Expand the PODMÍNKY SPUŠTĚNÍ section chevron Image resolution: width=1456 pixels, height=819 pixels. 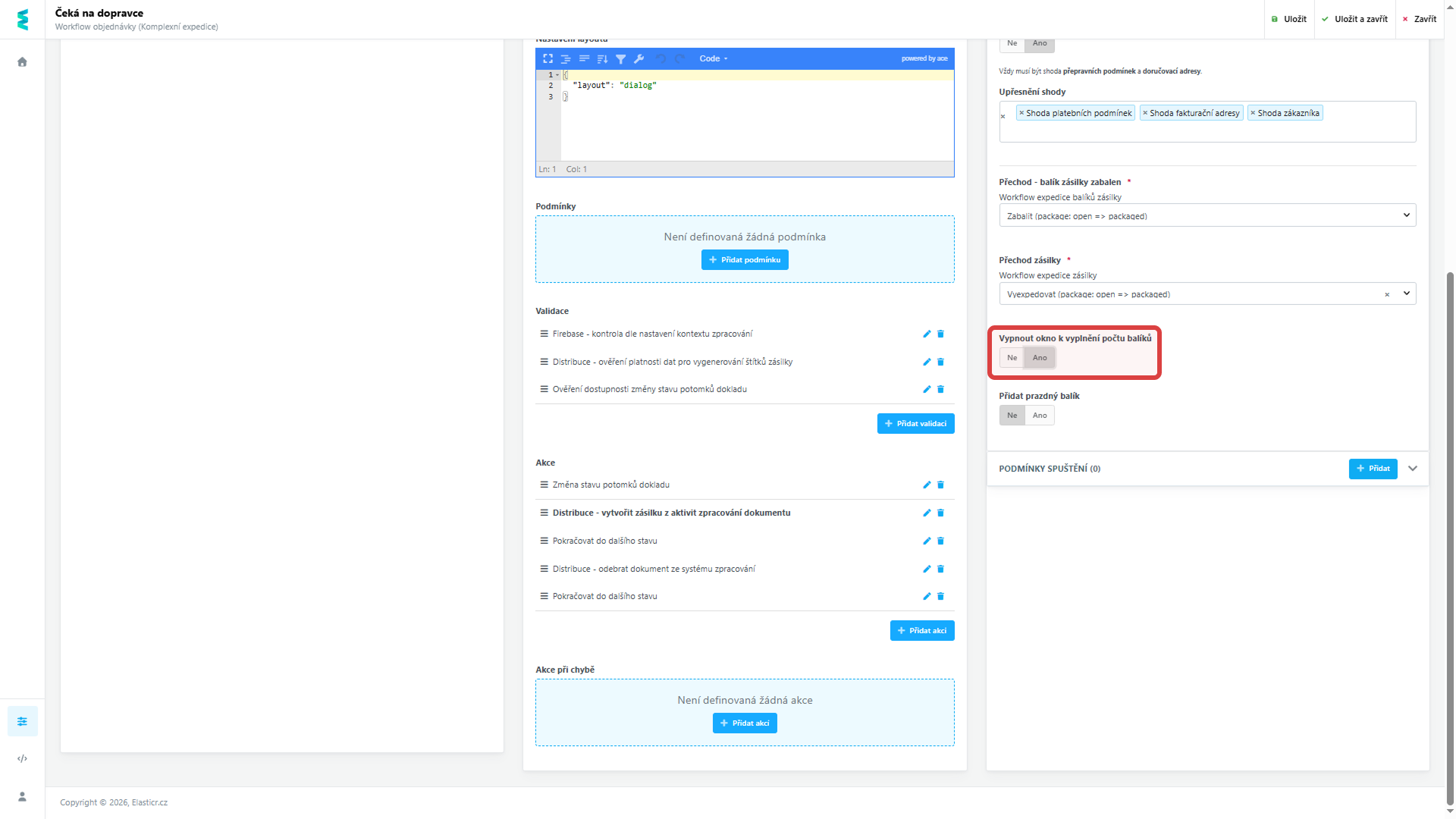[1413, 469]
